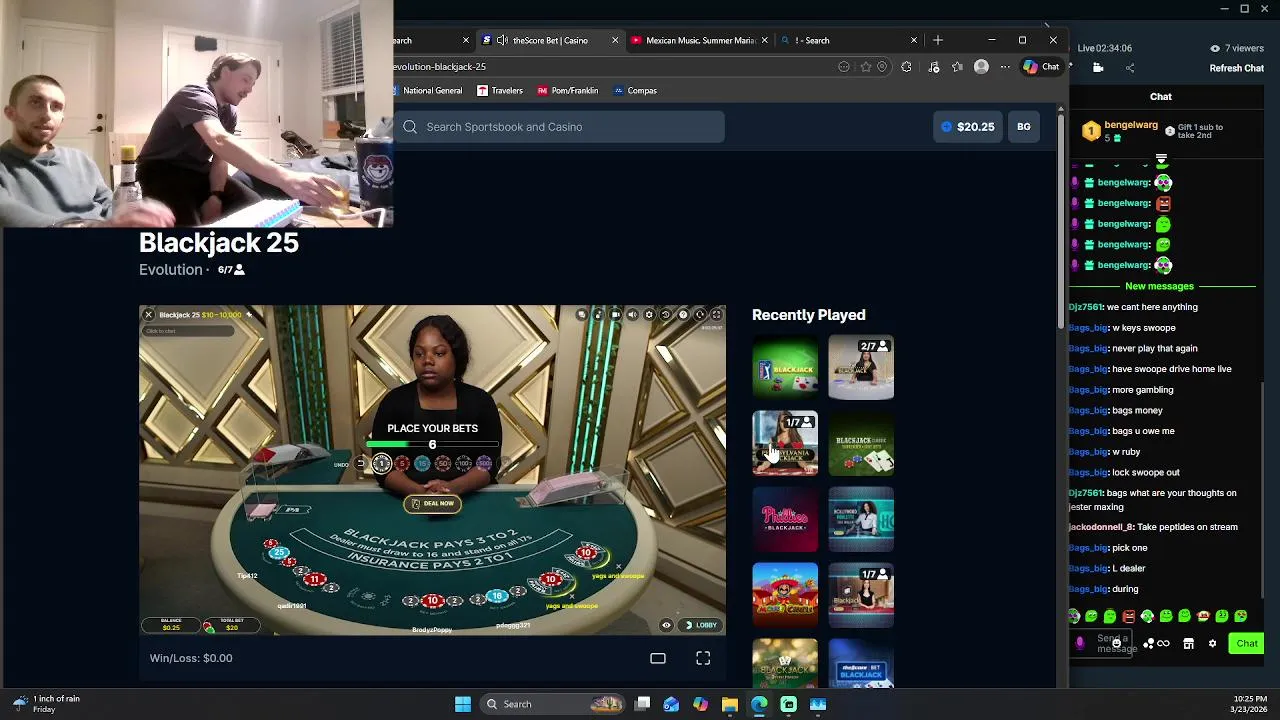Toggle the eye icon beside Lobby
Screen dimensions: 1280x720
click(666, 625)
